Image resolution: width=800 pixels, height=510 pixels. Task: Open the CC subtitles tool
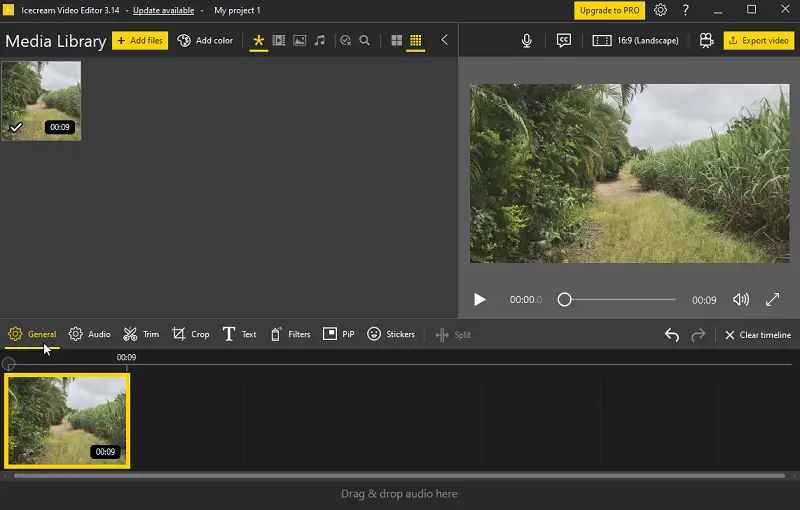(564, 41)
